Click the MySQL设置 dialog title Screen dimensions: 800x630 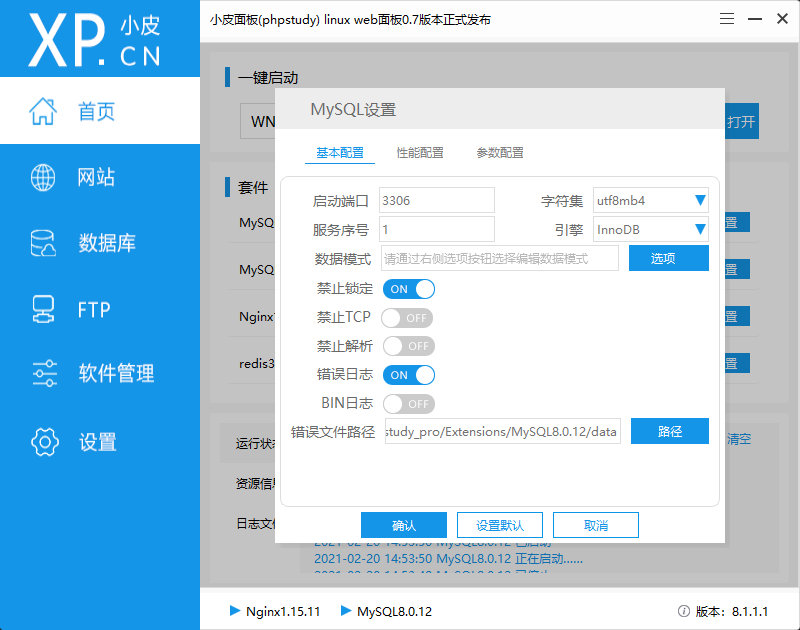353,110
